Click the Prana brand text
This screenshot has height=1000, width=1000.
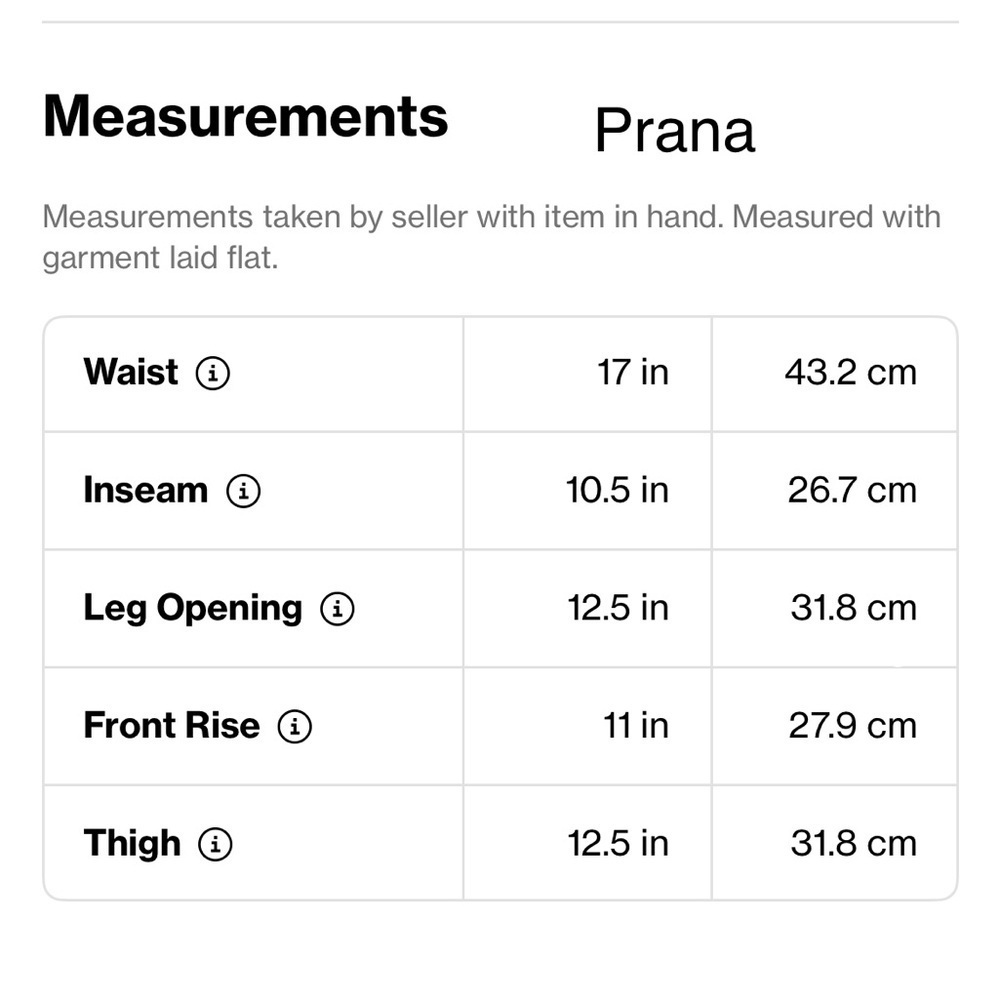(x=675, y=131)
